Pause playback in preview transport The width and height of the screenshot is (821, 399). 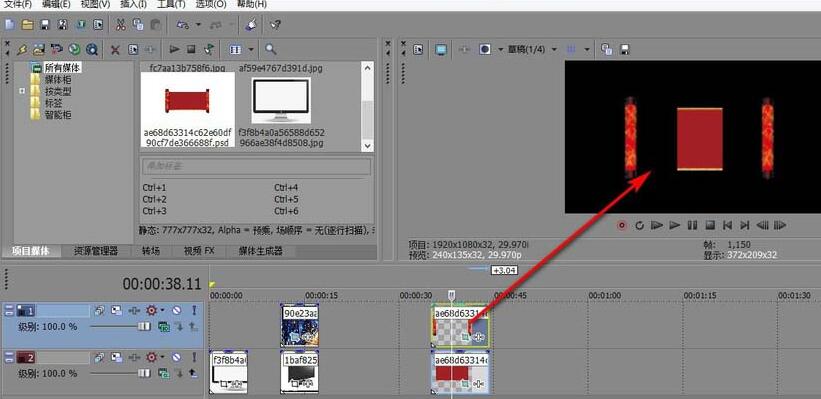[x=692, y=225]
